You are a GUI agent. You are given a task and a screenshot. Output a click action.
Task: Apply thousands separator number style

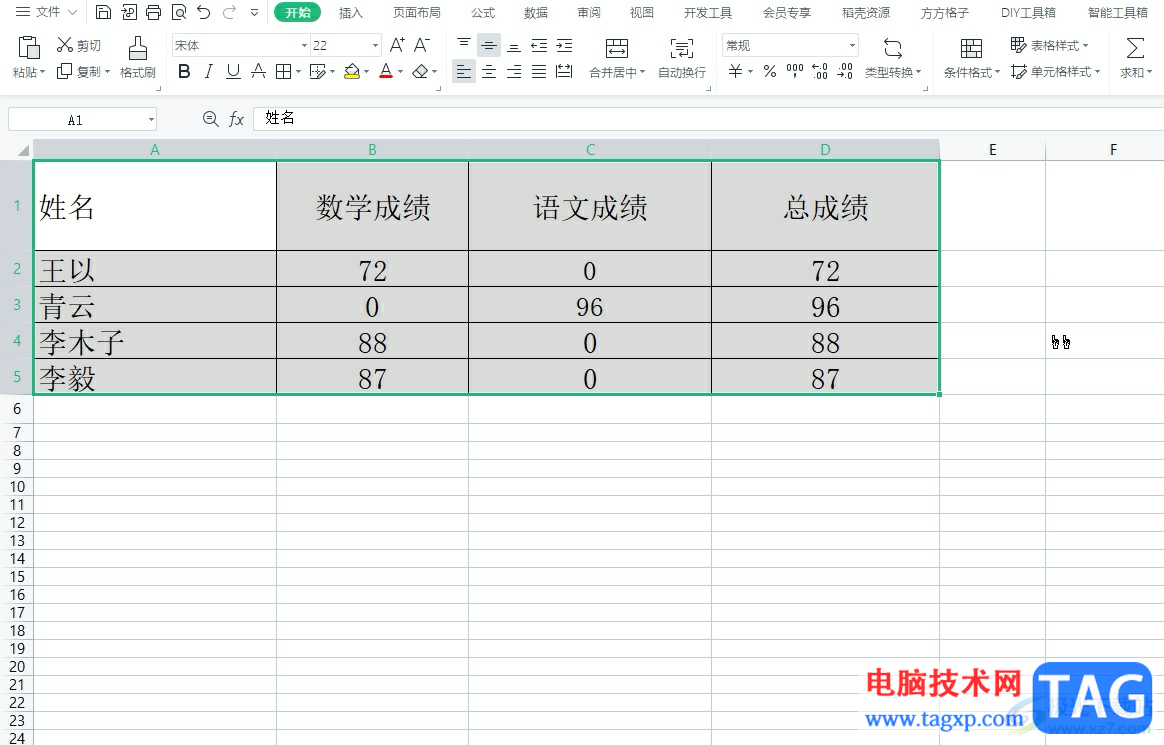click(795, 71)
